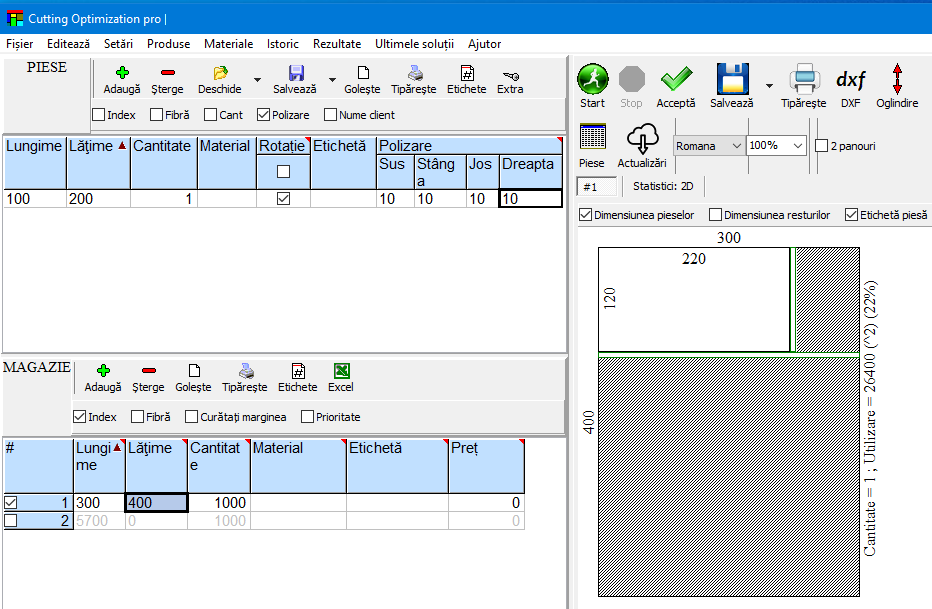This screenshot has height=609, width=932.
Task: Open the Rezultate menu
Action: click(337, 44)
